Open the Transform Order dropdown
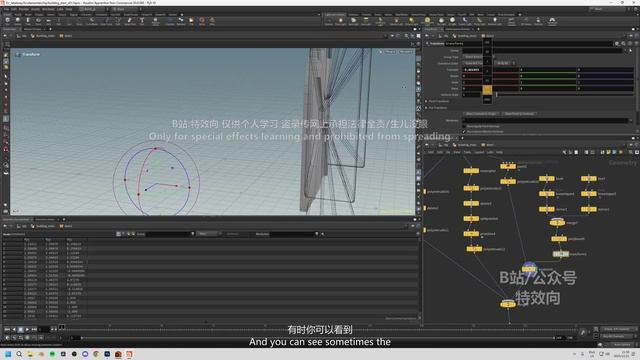Screen dimensions: 640x360 pyautogui.click(x=478, y=63)
